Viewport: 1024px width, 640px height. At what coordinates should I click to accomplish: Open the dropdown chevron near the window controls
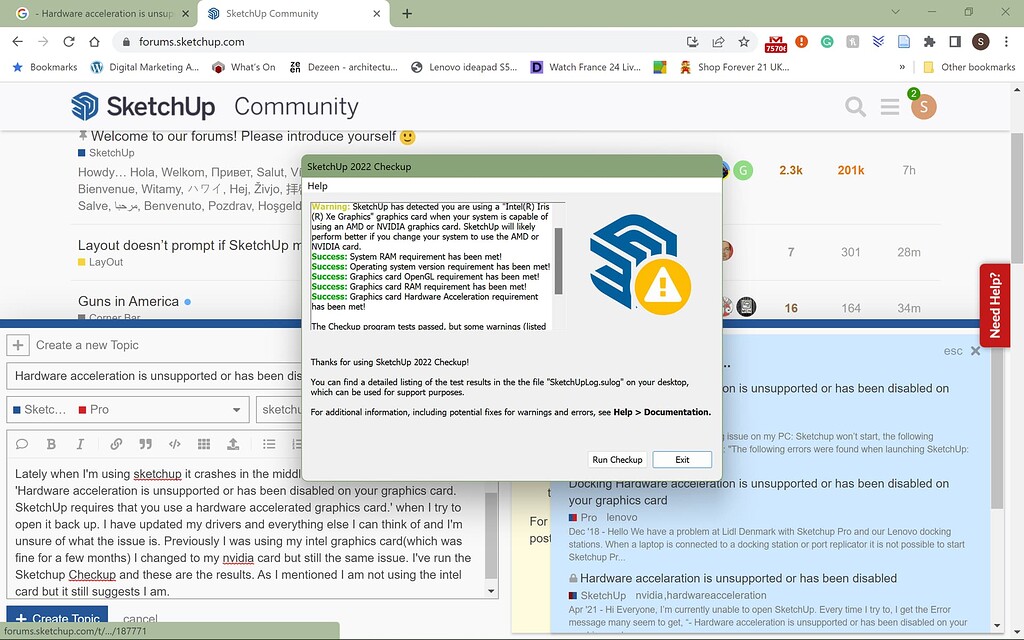(x=895, y=11)
